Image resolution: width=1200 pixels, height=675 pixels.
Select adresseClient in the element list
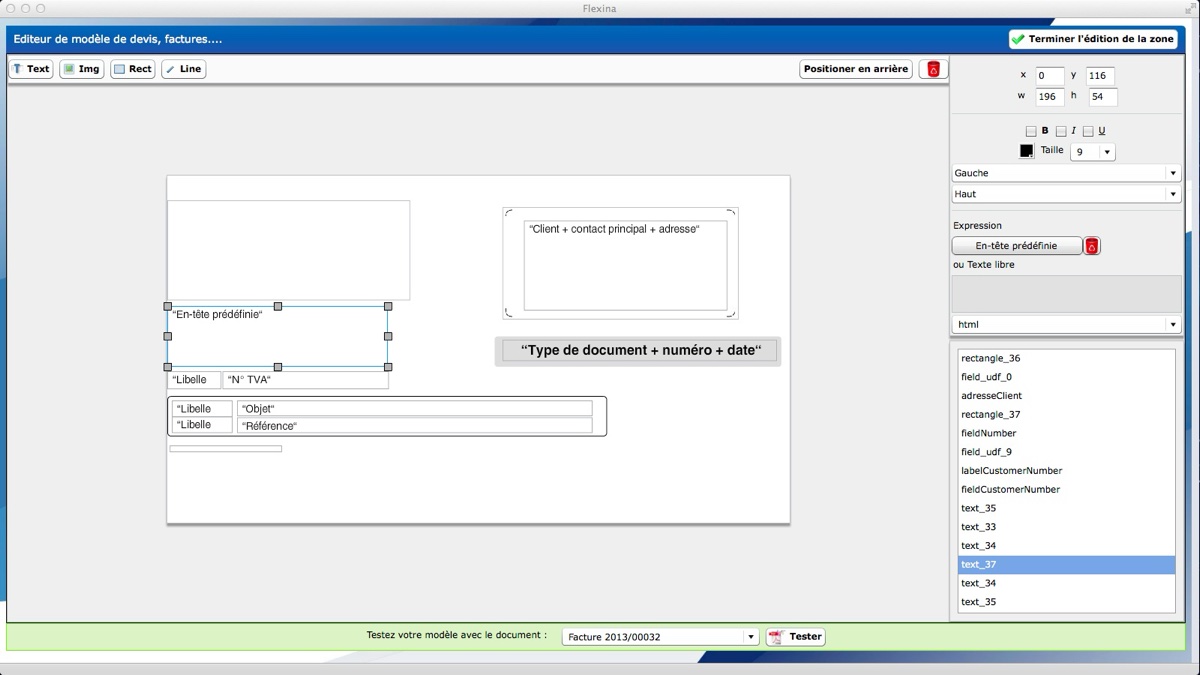click(x=1066, y=396)
